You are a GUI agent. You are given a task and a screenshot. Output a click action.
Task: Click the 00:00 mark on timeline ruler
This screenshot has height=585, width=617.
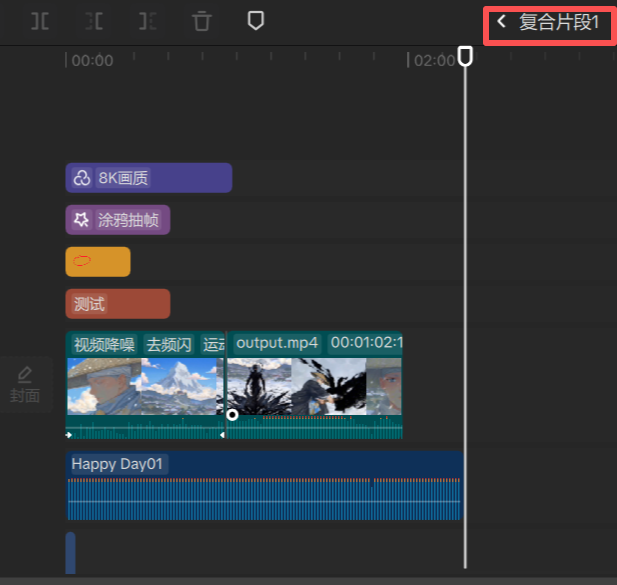[x=92, y=61]
